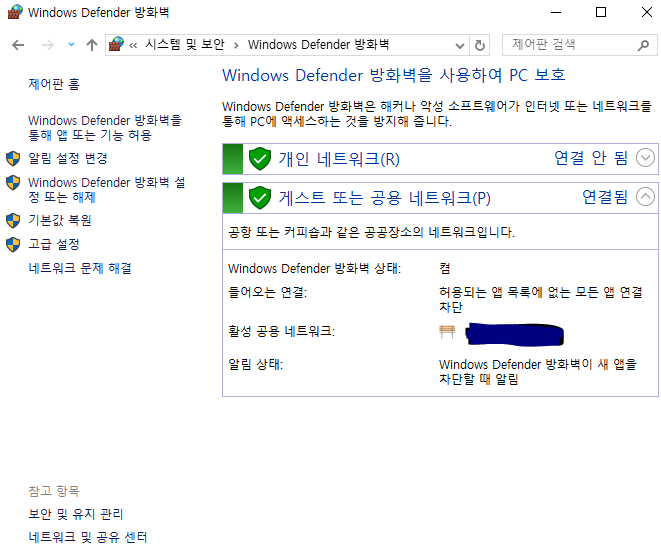The image size is (661, 557).
Task: Open 알림 설정 변경 link
Action: click(x=68, y=159)
